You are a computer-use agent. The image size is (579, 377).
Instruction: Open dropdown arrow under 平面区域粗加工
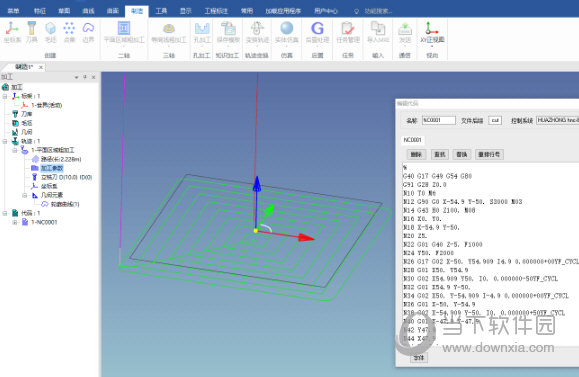(x=124, y=47)
